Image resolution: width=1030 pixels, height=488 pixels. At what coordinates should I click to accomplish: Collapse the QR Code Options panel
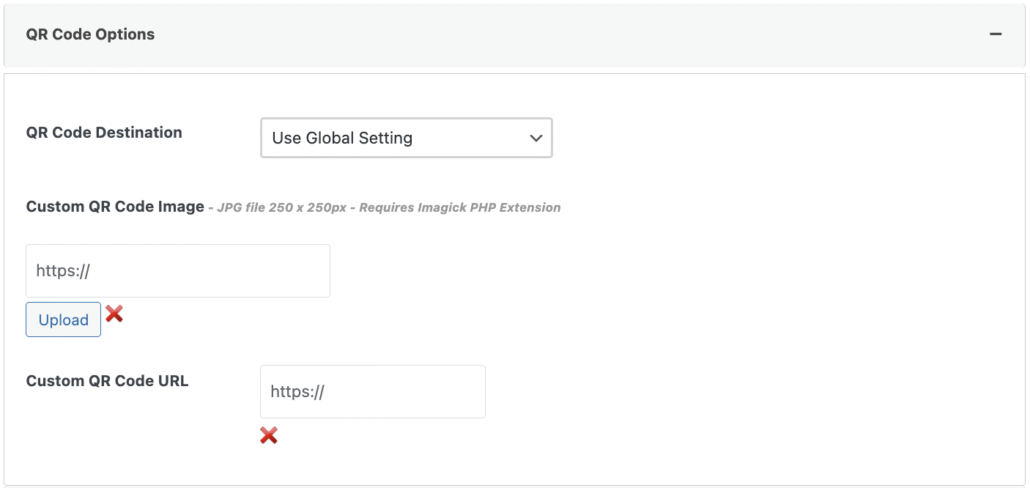coord(995,34)
